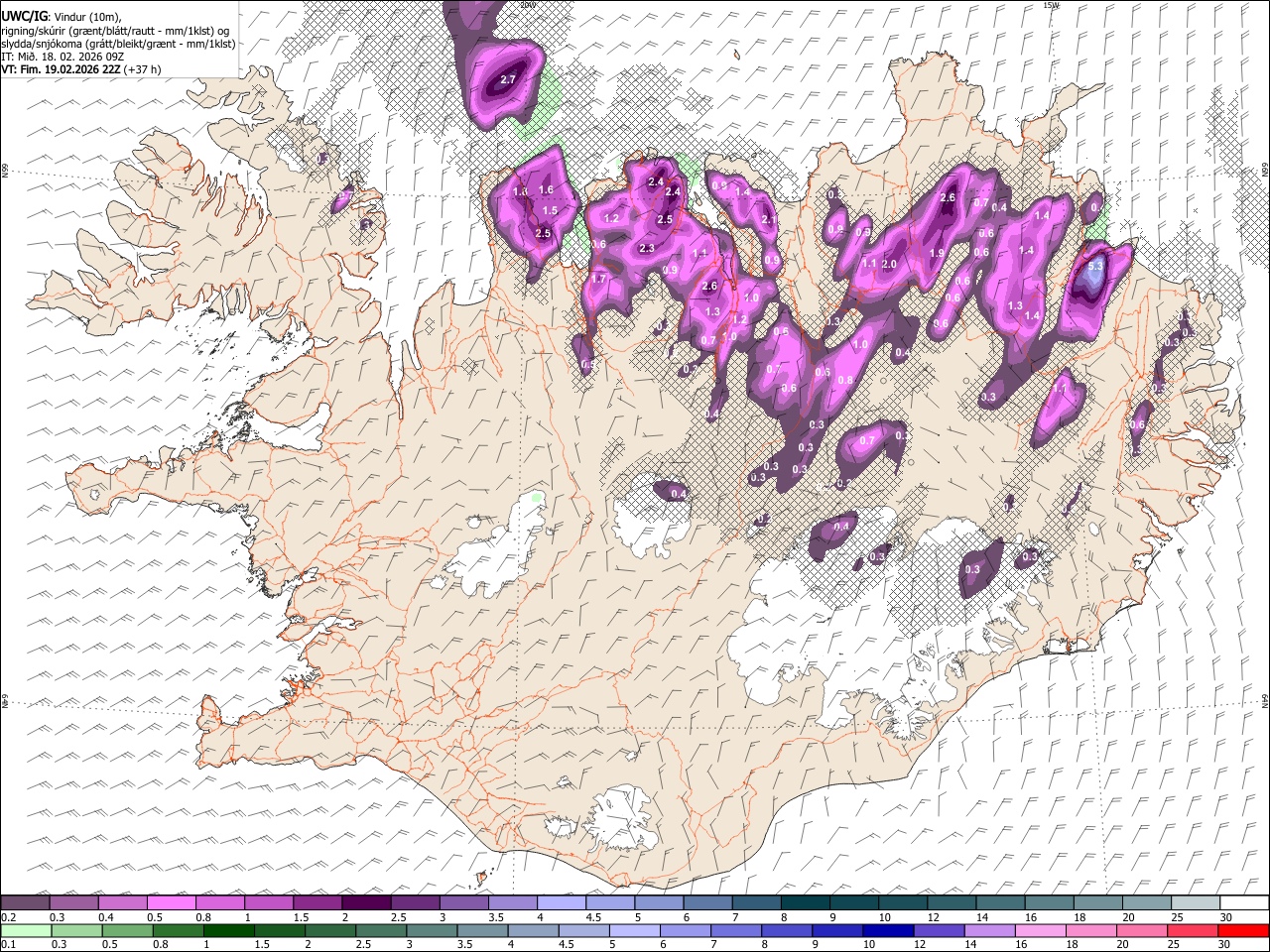The height and width of the screenshot is (952, 1270).
Task: Click the '0.2' label on the snow scale
Action: [9, 917]
